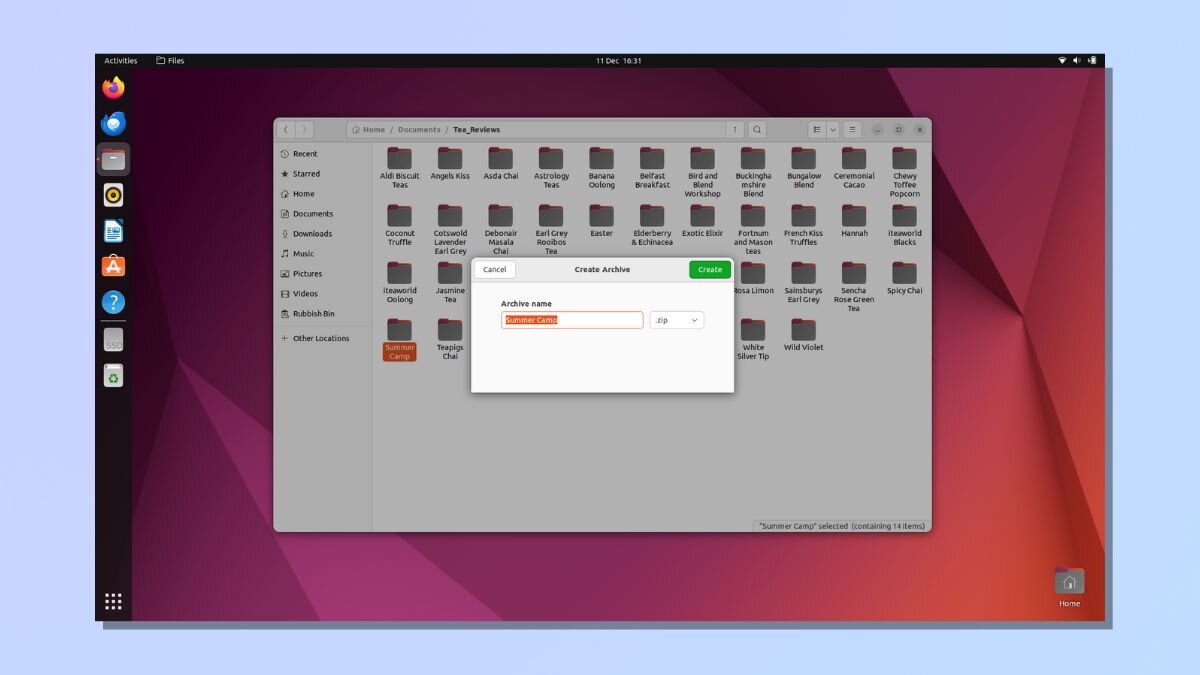Select the highlighted Summer Camp folder
Screen dimensions: 1200x675
pyautogui.click(x=400, y=339)
